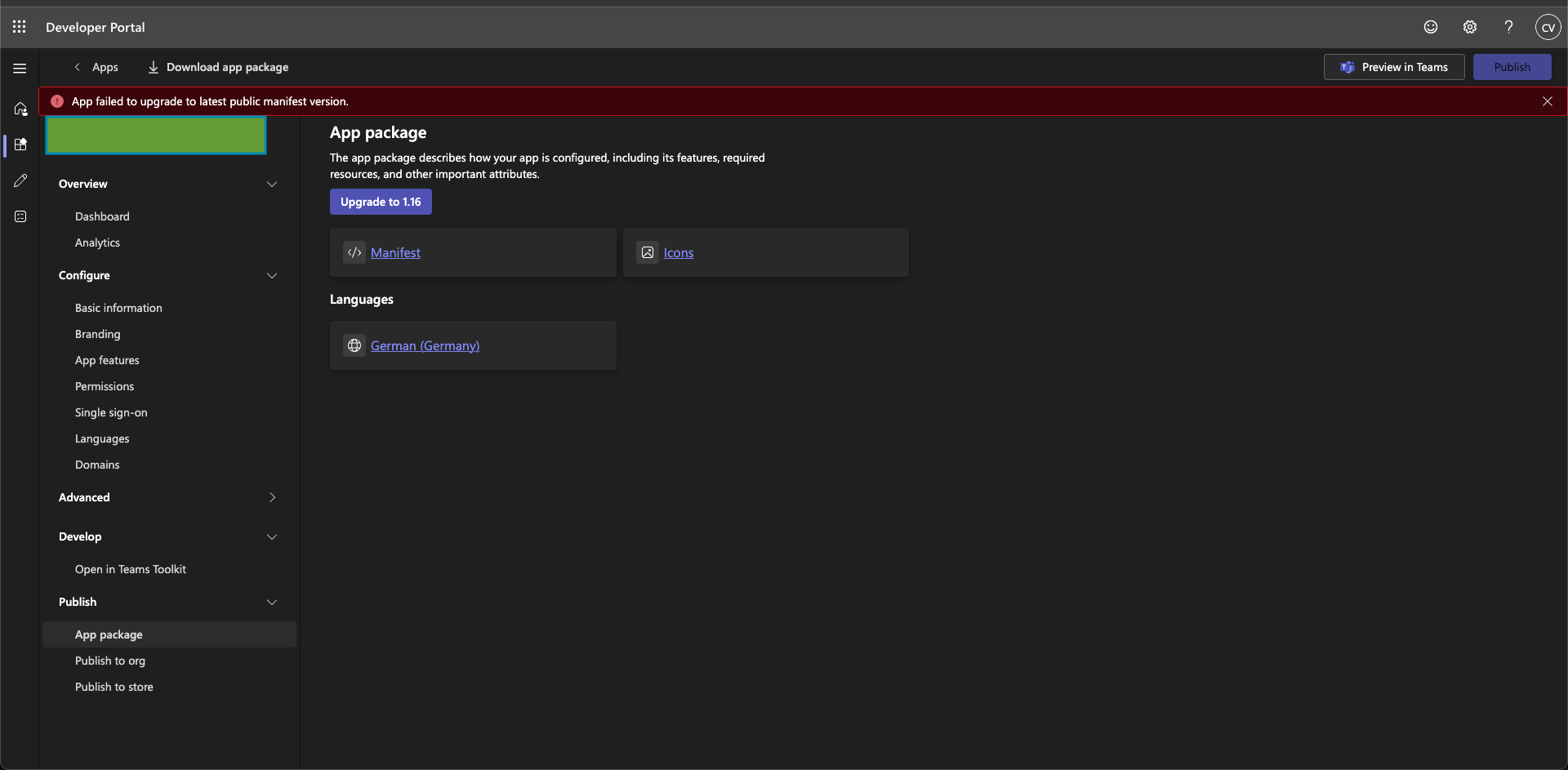
Task: Click the Teams logo in Preview button
Action: (x=1347, y=67)
